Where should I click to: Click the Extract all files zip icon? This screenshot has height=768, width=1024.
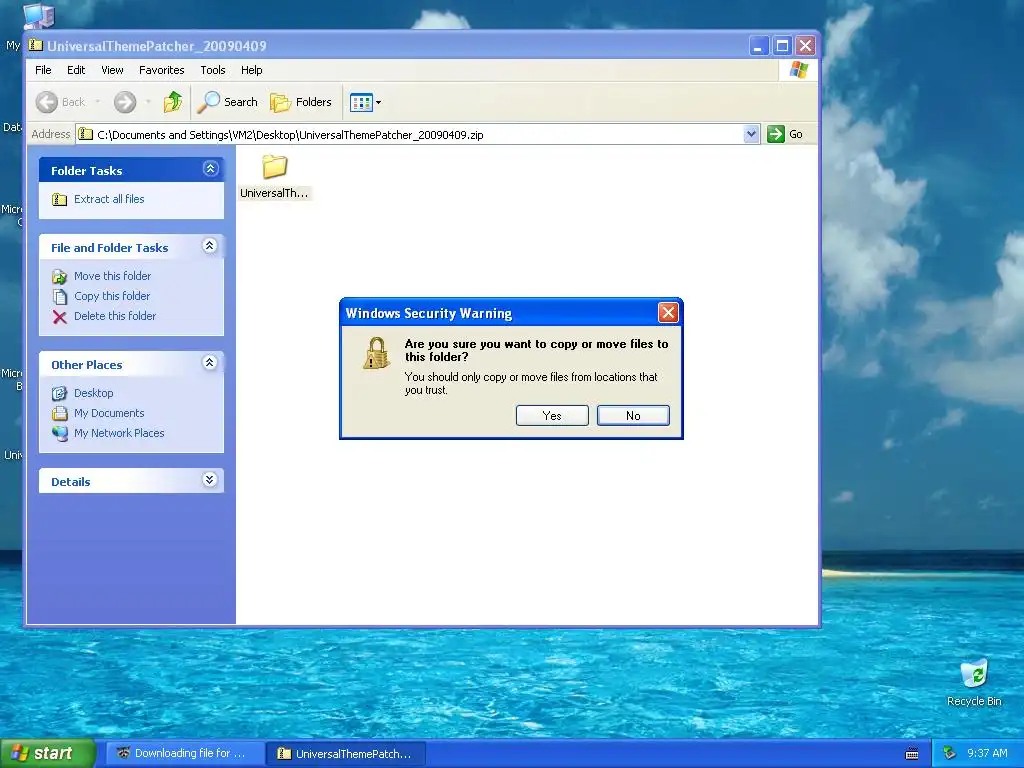click(x=59, y=199)
